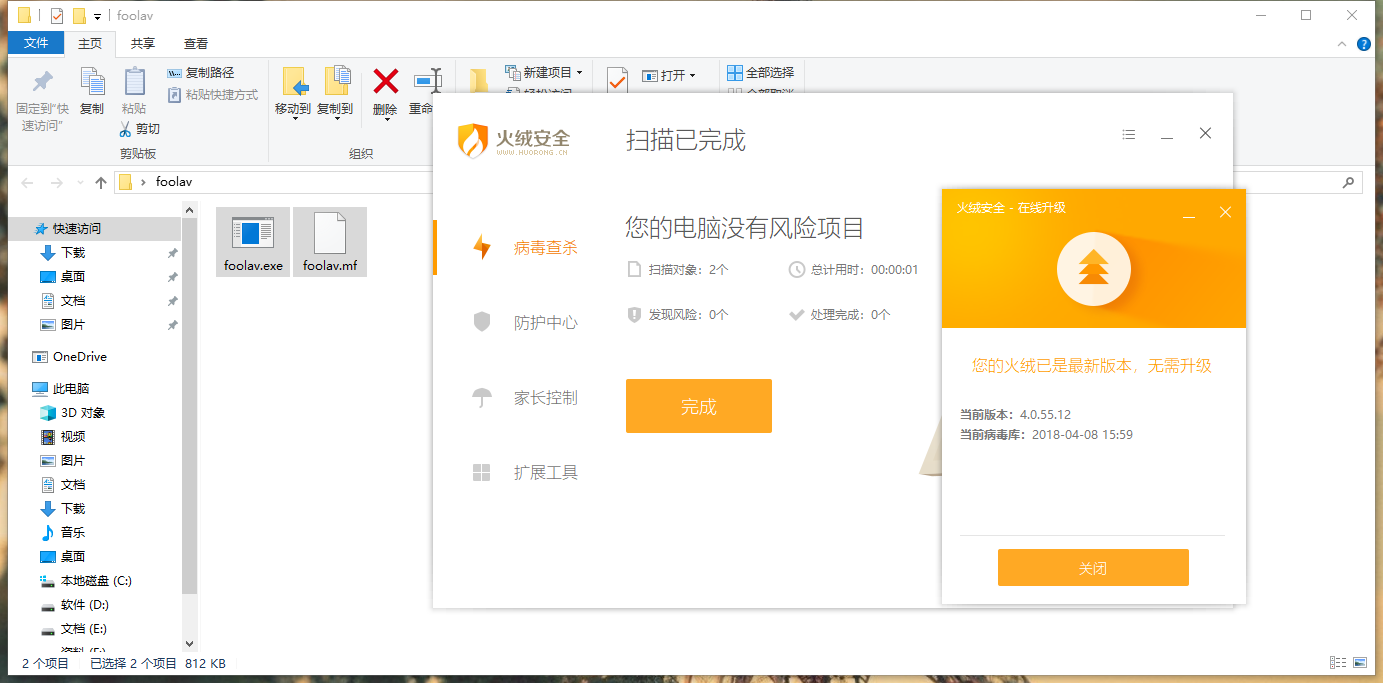Open the 文件 (File) ribbon tab
The image size is (1383, 683).
click(36, 43)
